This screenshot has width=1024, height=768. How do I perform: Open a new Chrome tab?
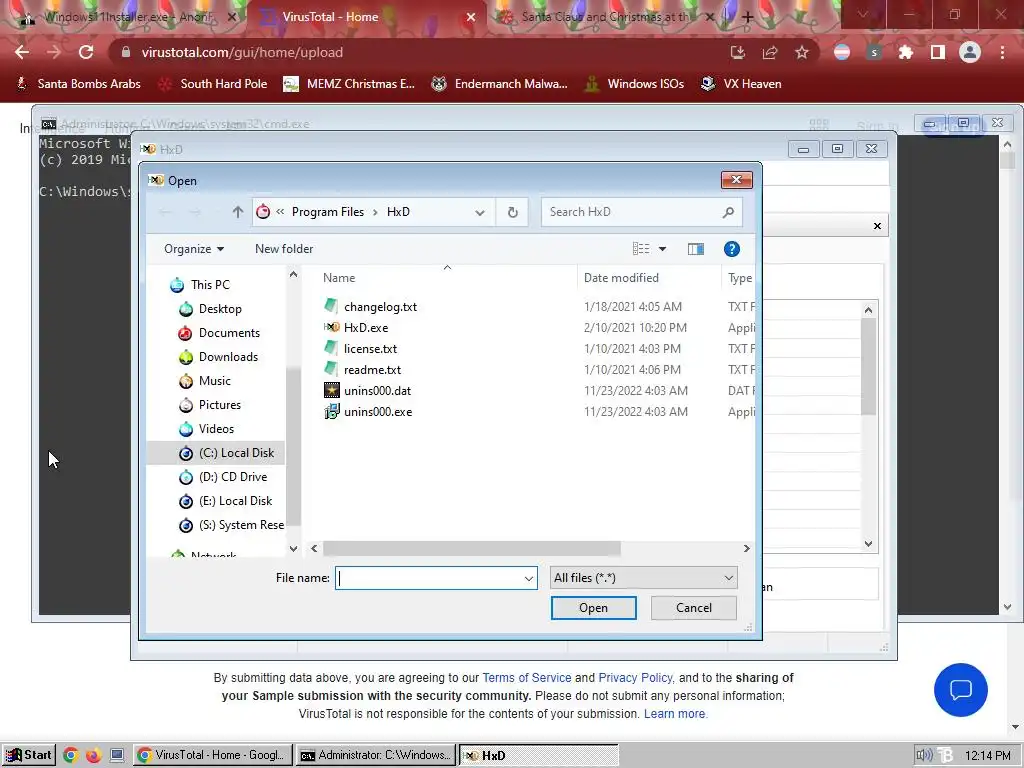point(748,17)
